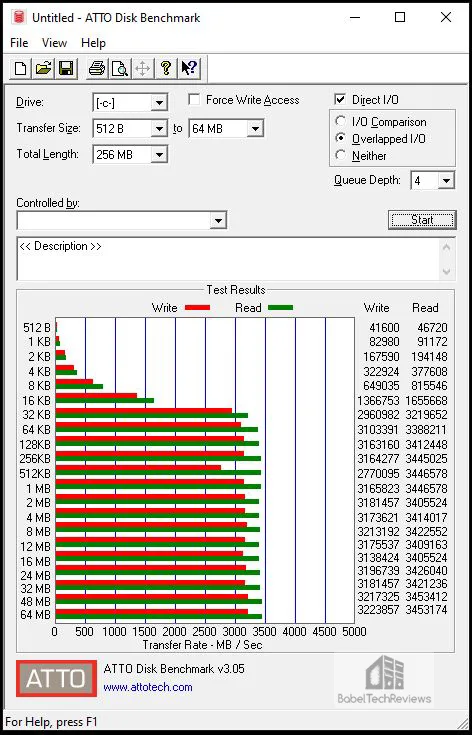Click the Print Preview toolbar icon
The height and width of the screenshot is (735, 472).
point(120,69)
